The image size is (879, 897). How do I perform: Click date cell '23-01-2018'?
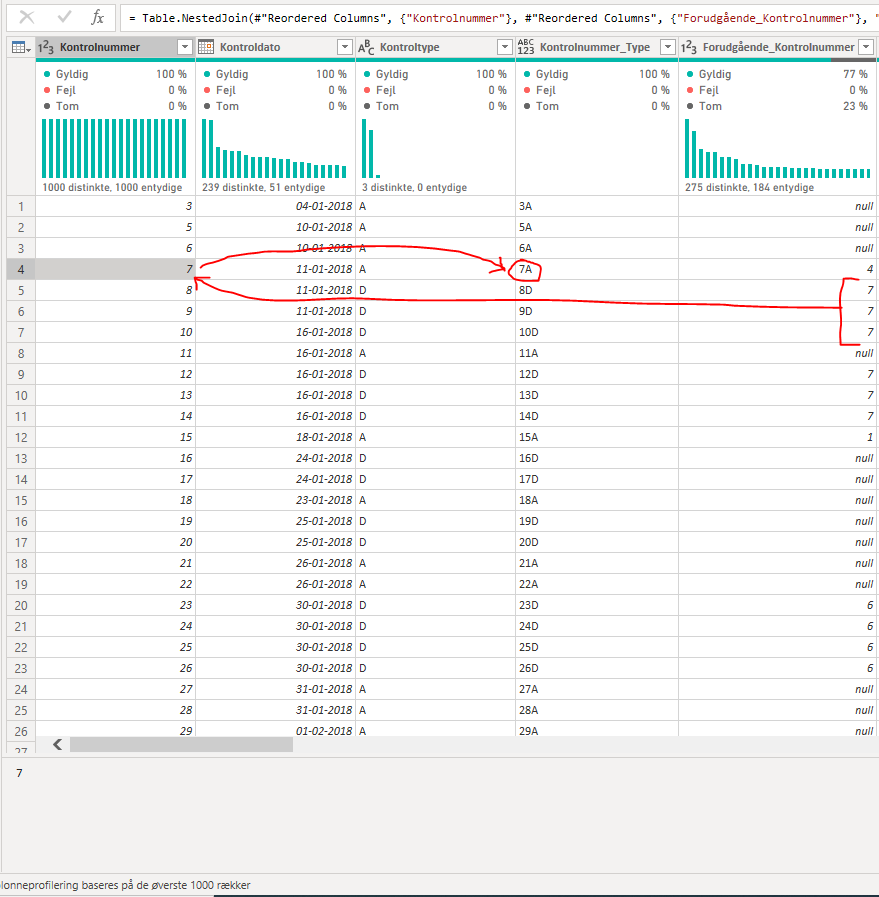(276, 501)
